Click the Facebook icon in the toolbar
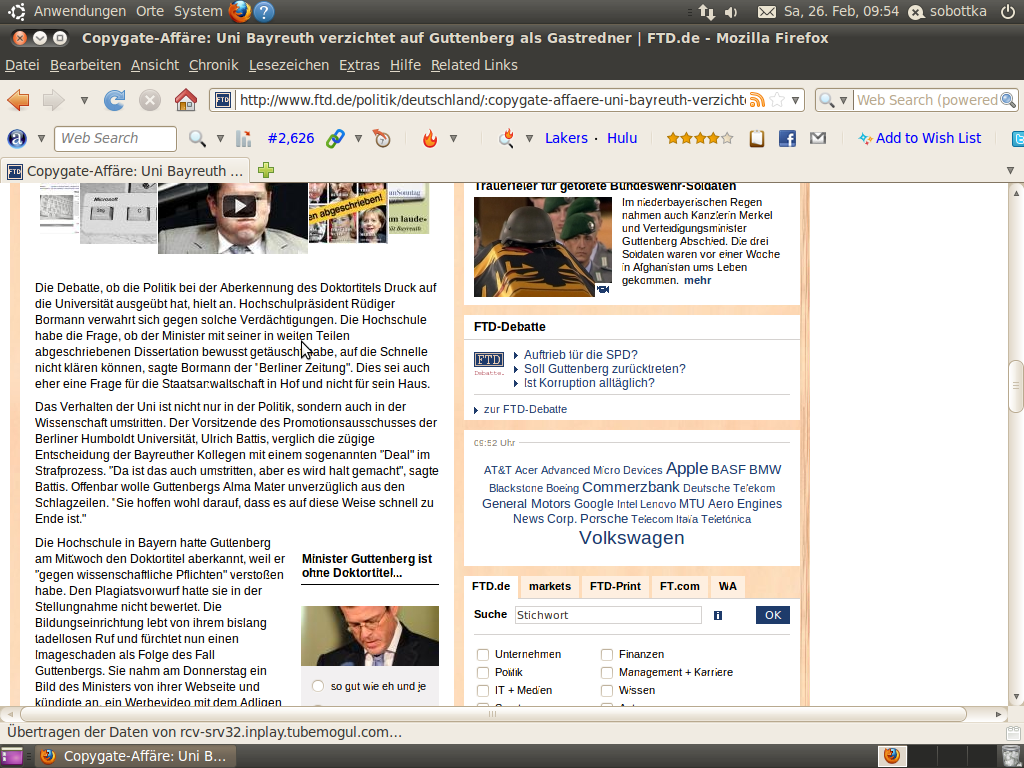1024x768 pixels. coord(788,138)
